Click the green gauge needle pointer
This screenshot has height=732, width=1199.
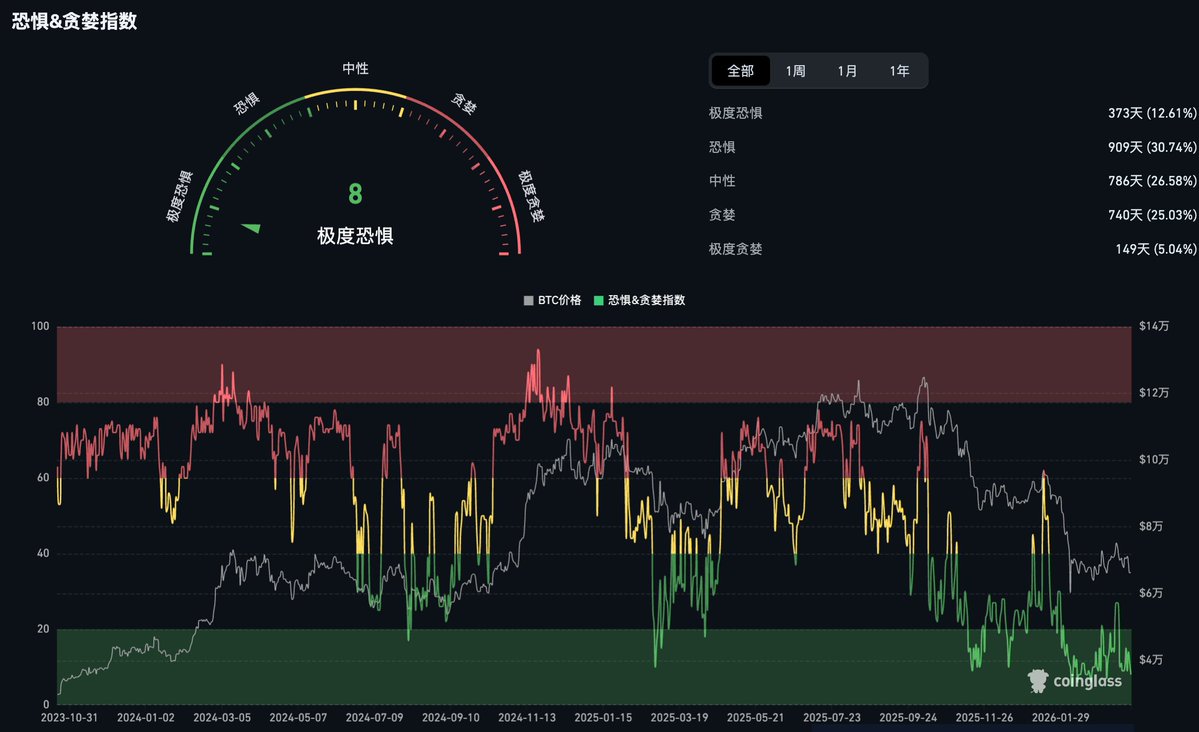coord(251,228)
